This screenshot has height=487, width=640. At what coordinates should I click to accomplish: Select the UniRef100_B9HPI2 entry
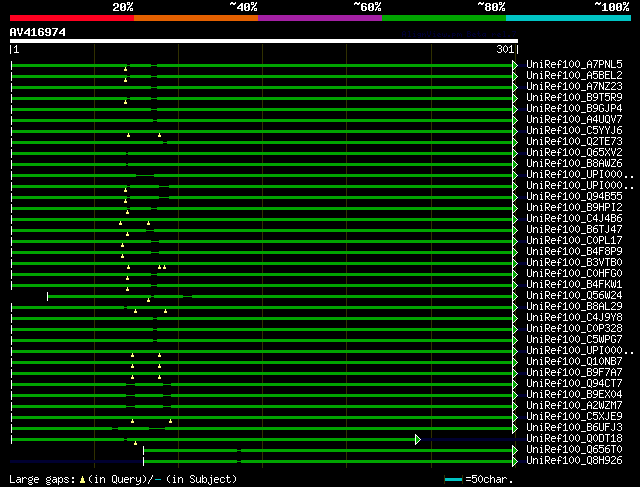(574, 207)
